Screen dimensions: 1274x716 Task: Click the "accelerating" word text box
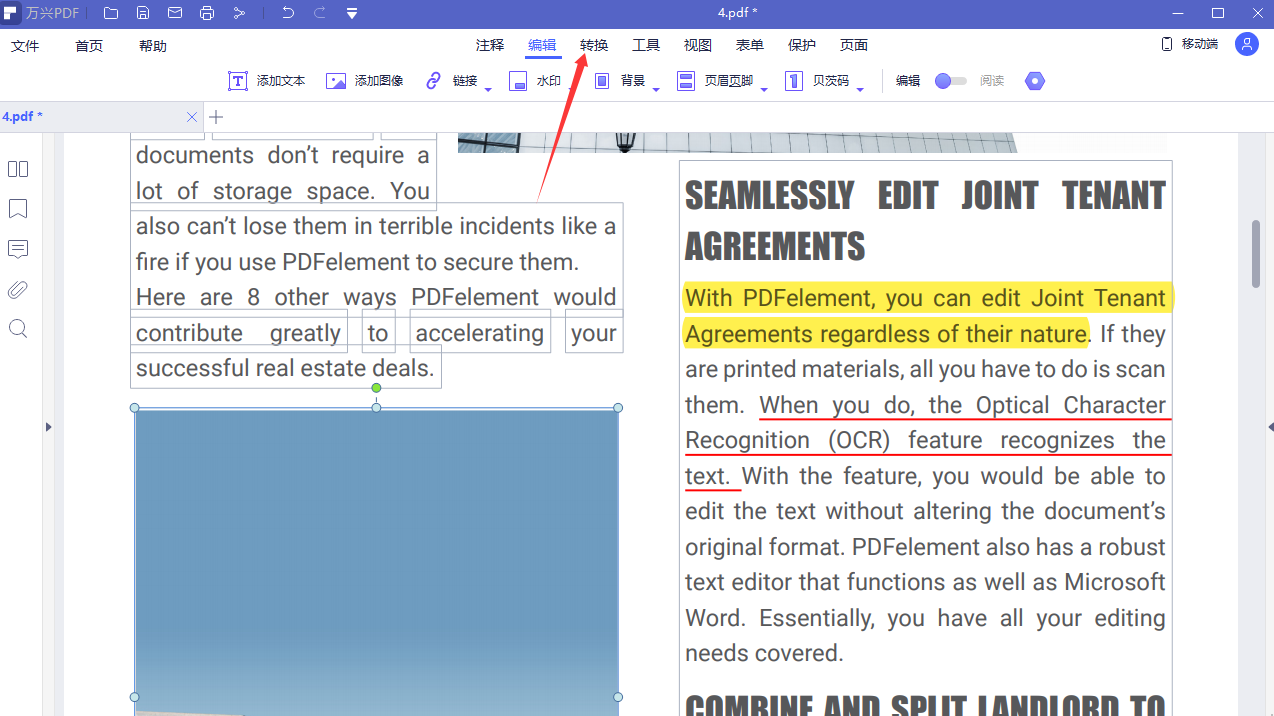point(480,333)
